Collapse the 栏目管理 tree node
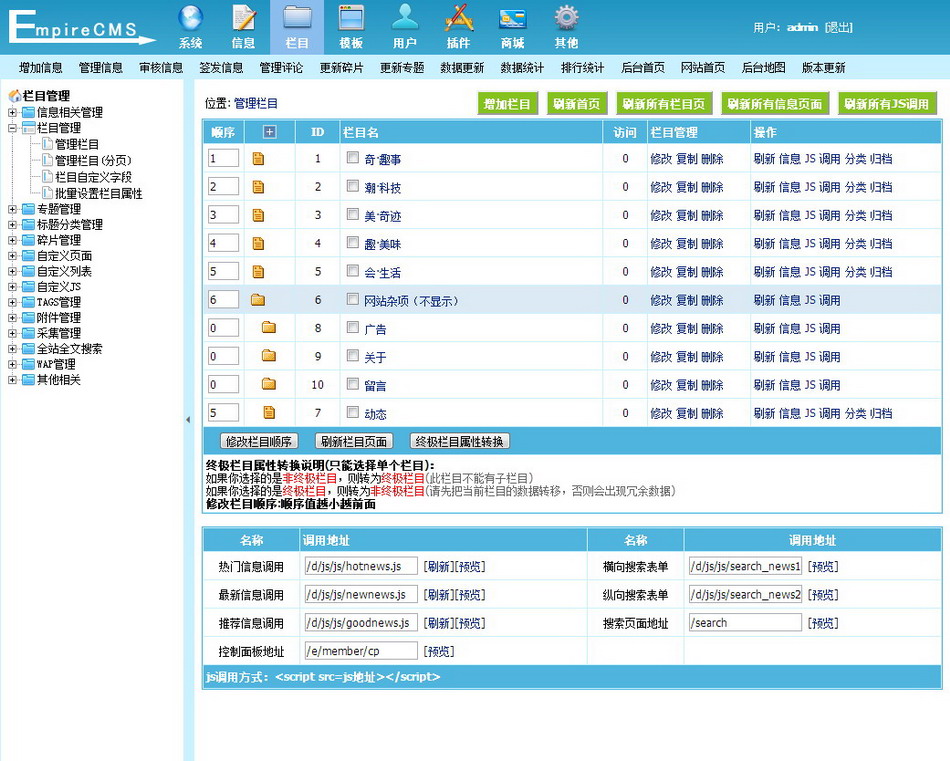Viewport: 950px width, 761px height. click(x=12, y=128)
